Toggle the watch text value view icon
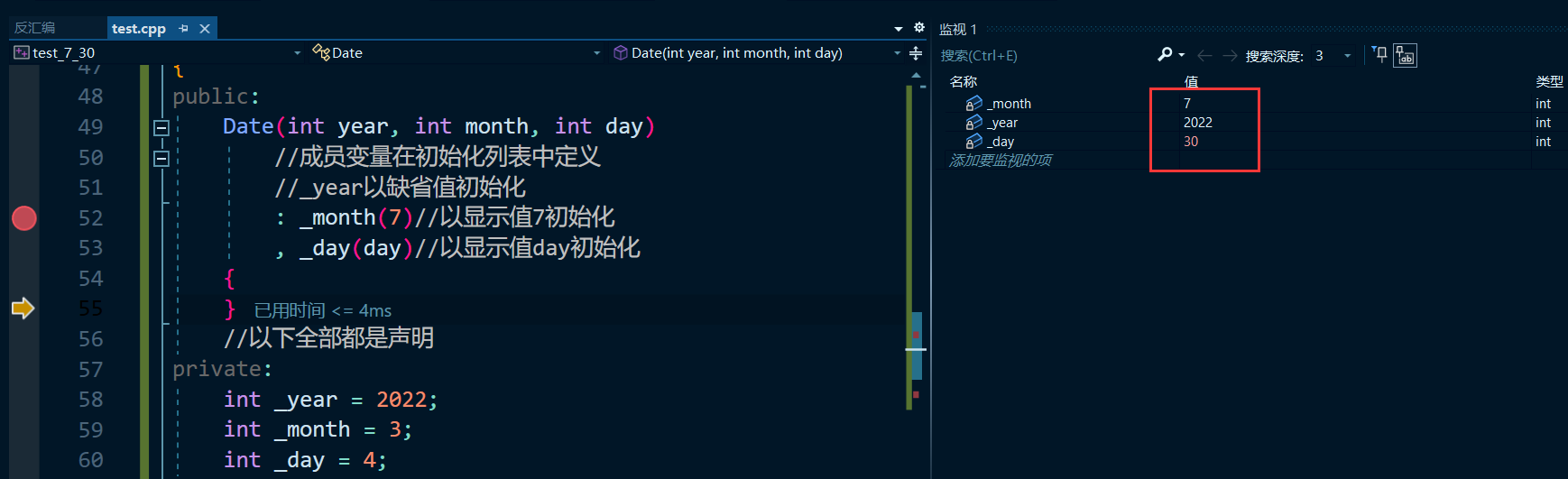Viewport: 1568px width, 479px height. click(1405, 56)
